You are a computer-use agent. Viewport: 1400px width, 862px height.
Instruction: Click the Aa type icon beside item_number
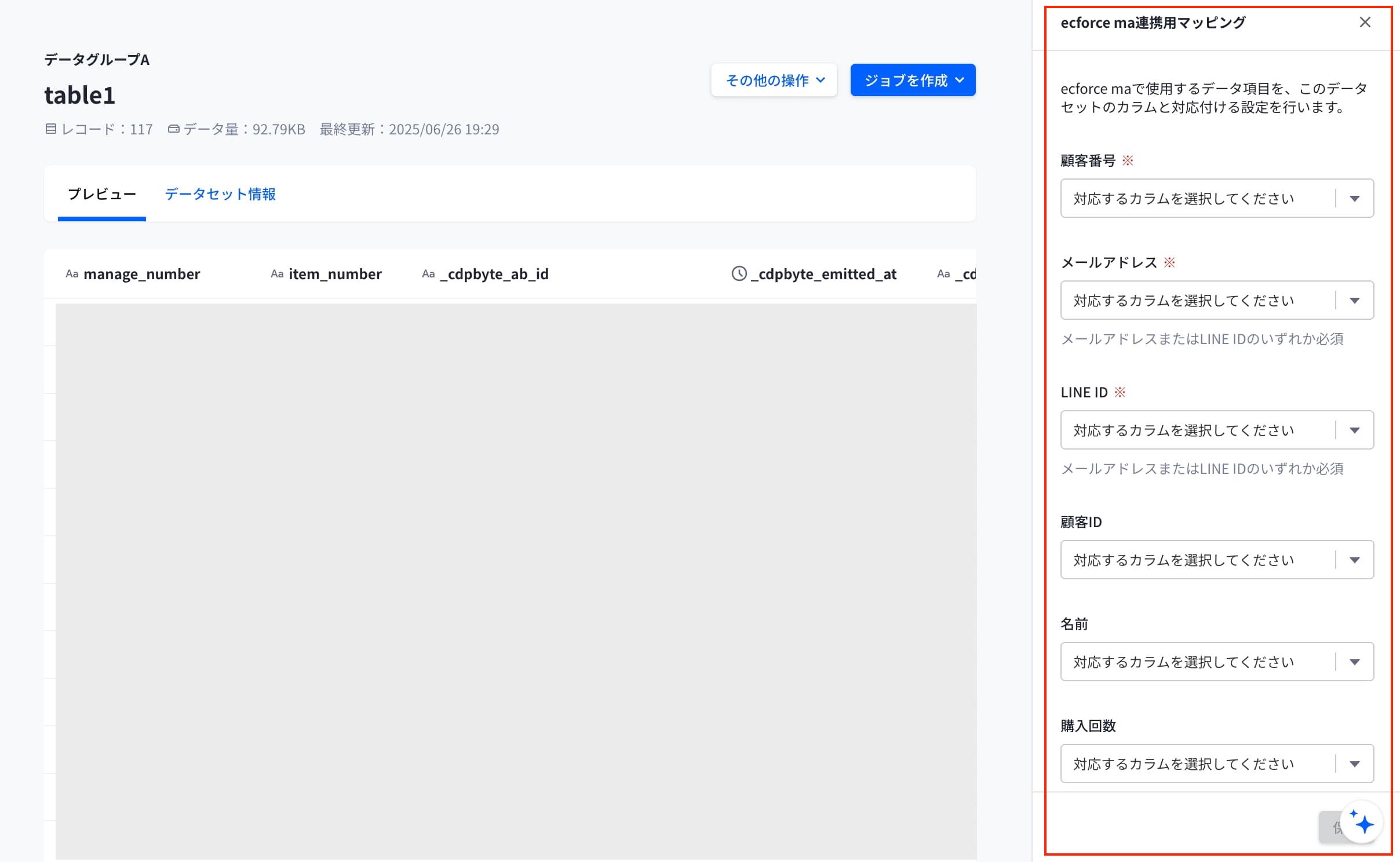point(277,274)
